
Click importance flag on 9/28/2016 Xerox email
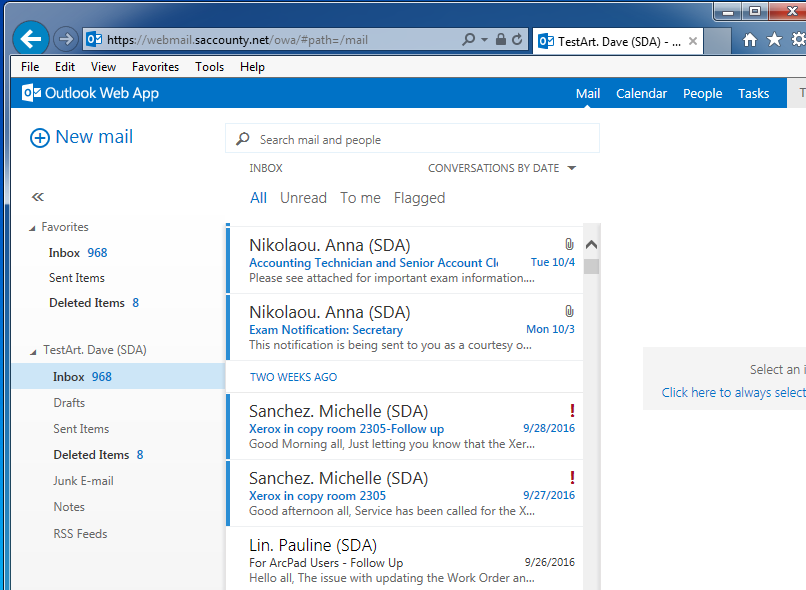(572, 410)
